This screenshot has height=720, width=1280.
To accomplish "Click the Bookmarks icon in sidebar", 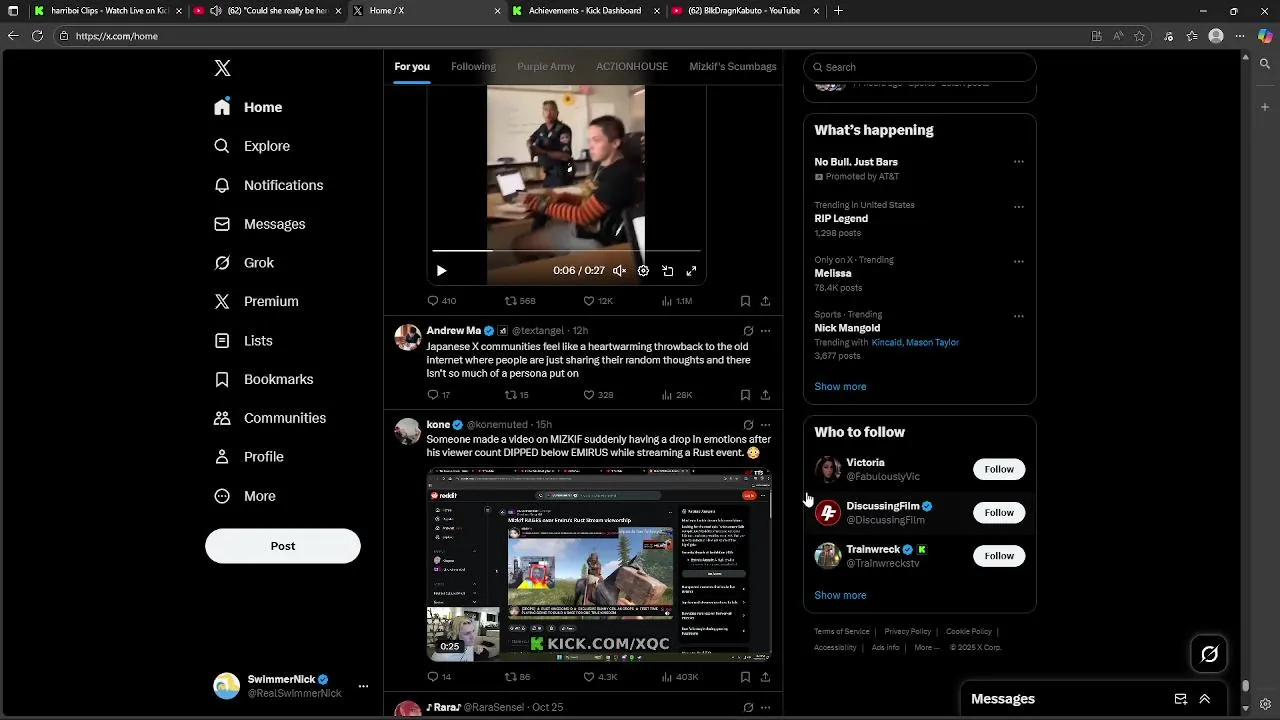I will [222, 379].
